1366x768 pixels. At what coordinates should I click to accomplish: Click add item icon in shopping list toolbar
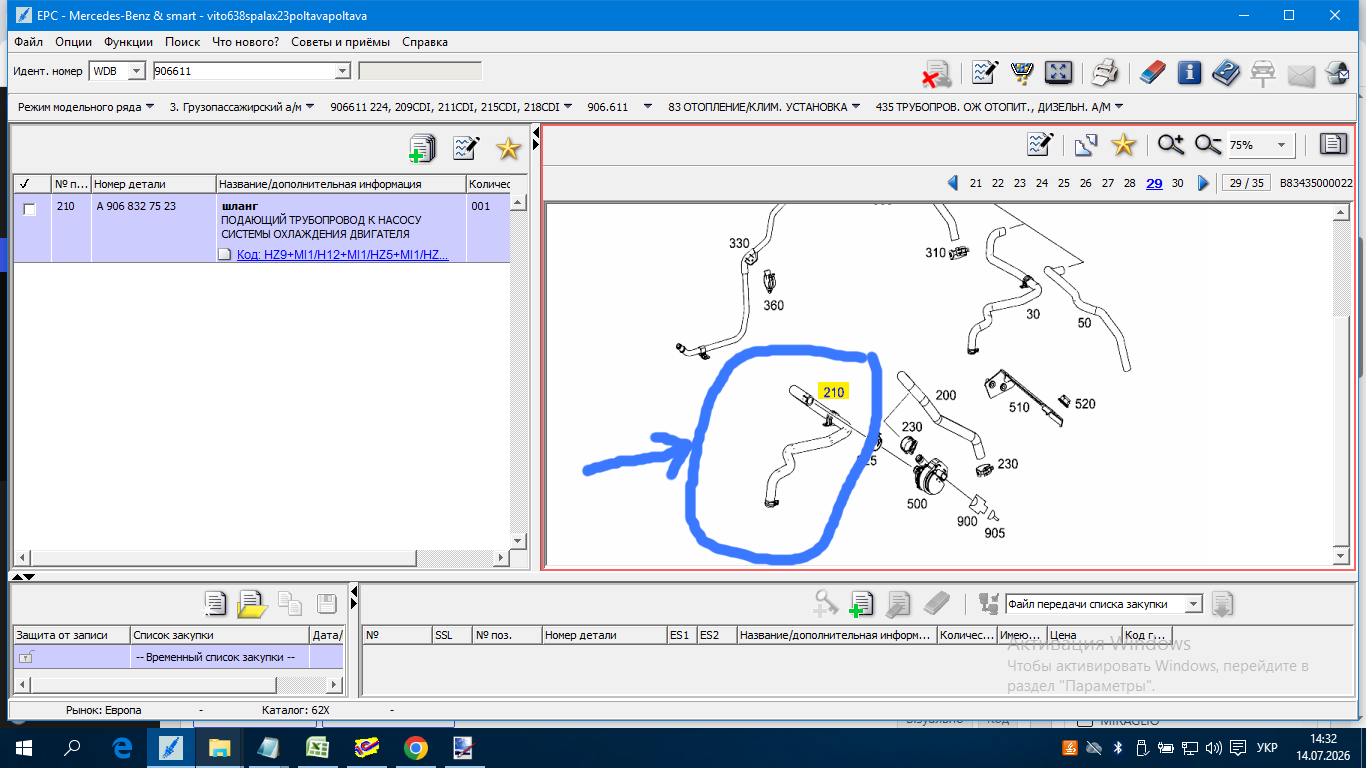861,603
